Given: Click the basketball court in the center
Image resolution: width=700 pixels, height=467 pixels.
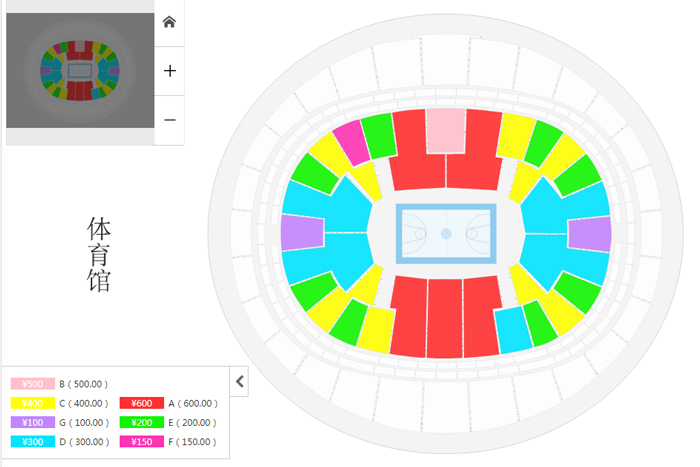Looking at the screenshot, I should 446,234.
